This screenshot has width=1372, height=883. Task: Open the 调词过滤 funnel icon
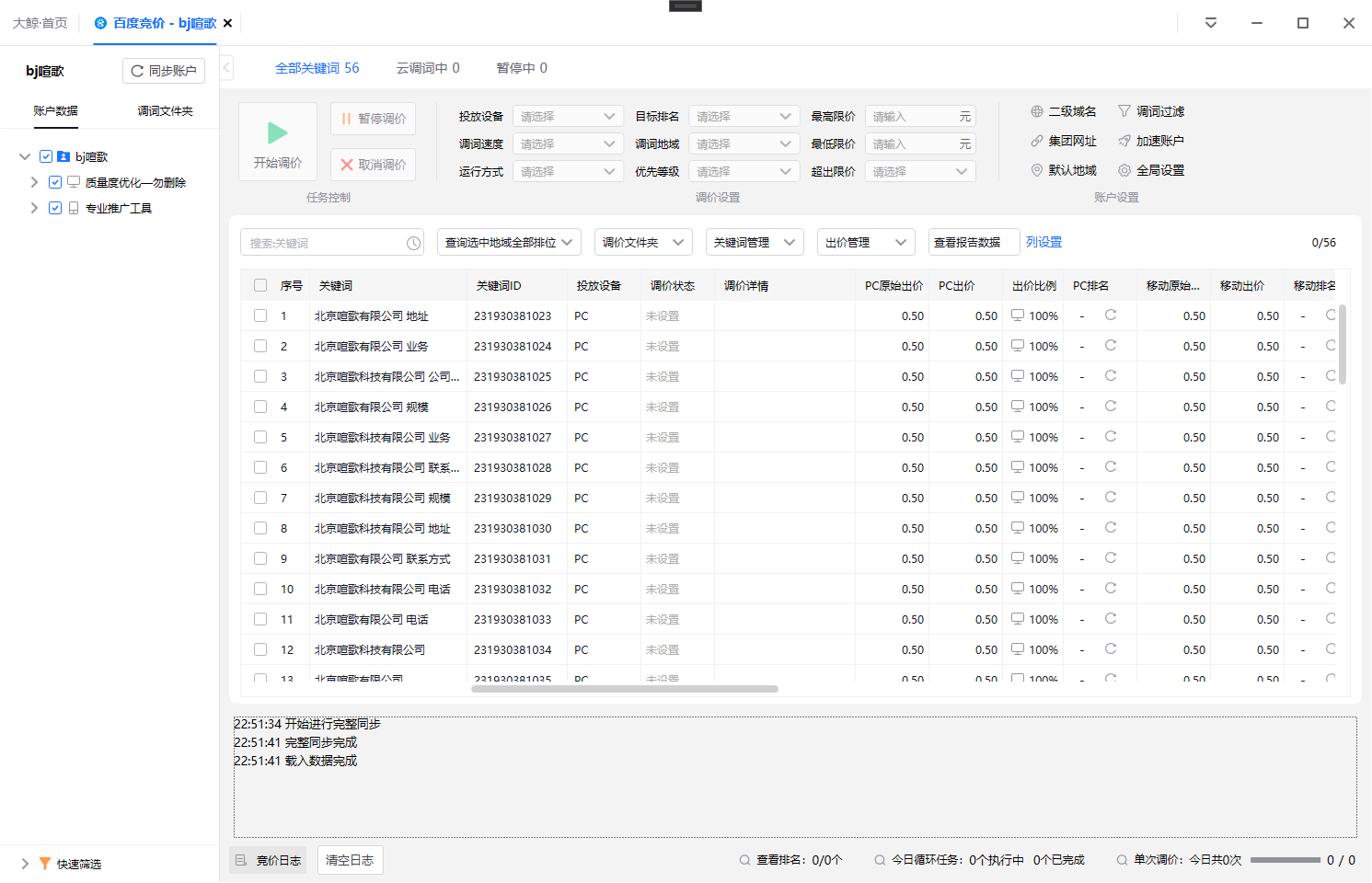1124,111
